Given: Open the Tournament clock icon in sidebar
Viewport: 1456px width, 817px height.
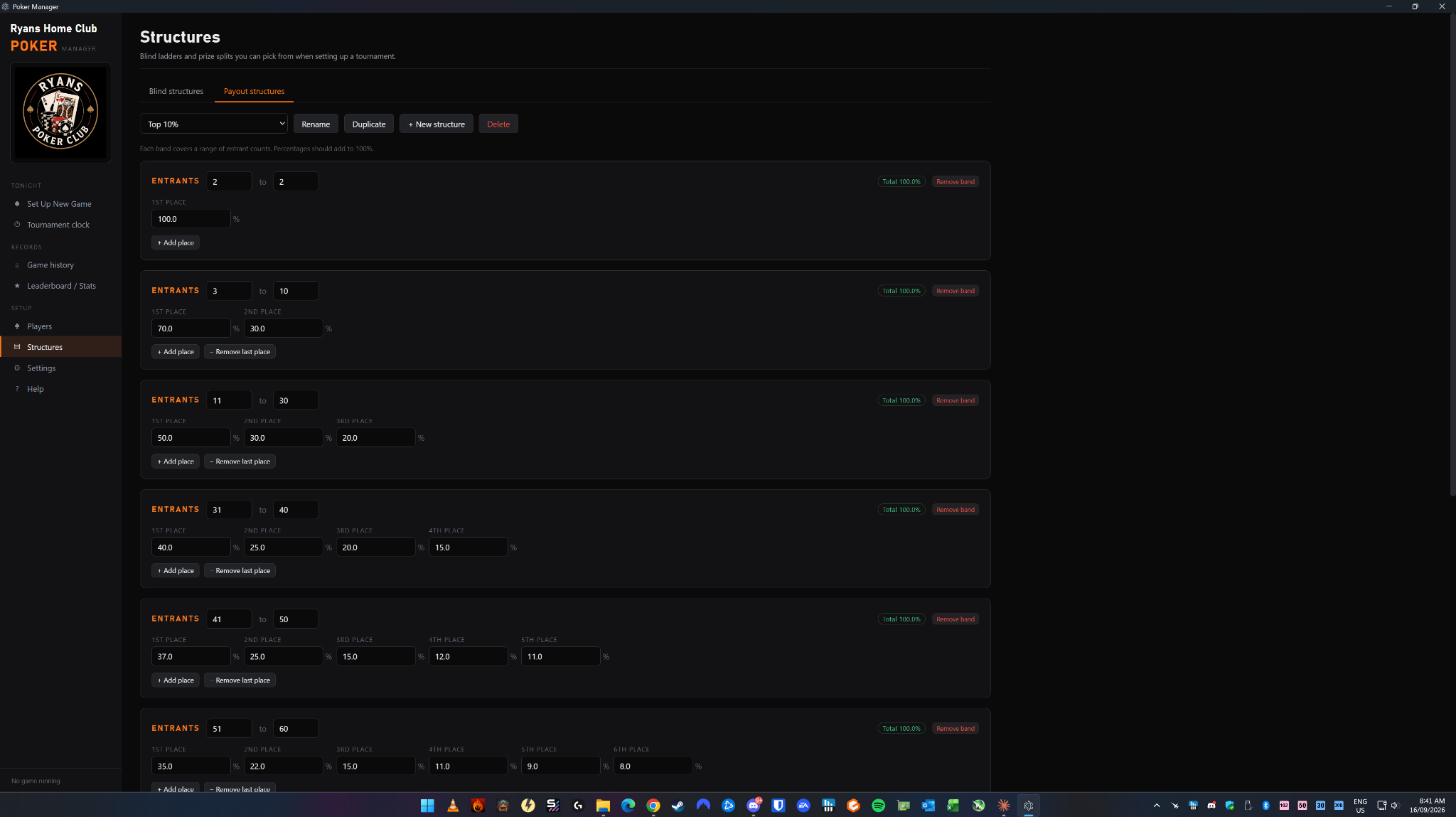Looking at the screenshot, I should tap(17, 225).
